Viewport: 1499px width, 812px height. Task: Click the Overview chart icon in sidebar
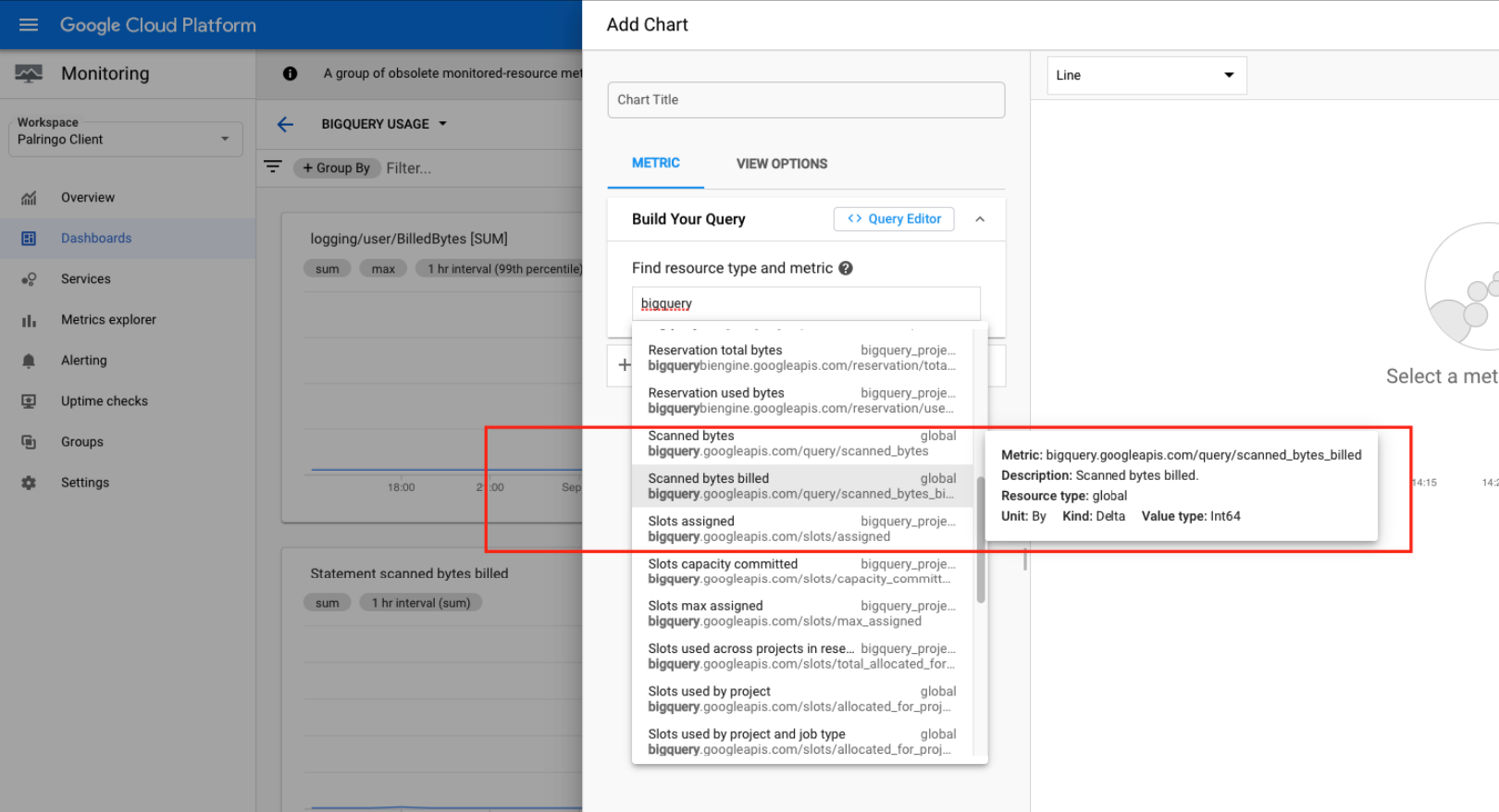coord(29,198)
